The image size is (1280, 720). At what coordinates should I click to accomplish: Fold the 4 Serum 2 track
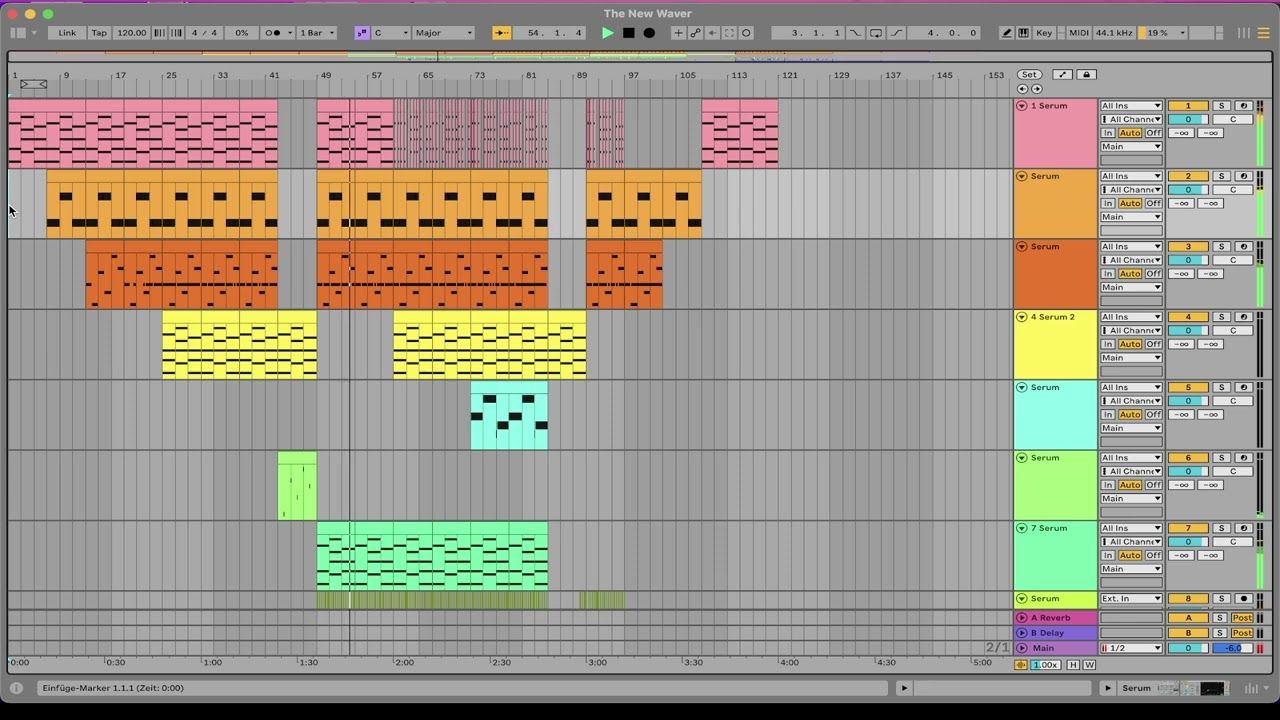point(1022,317)
